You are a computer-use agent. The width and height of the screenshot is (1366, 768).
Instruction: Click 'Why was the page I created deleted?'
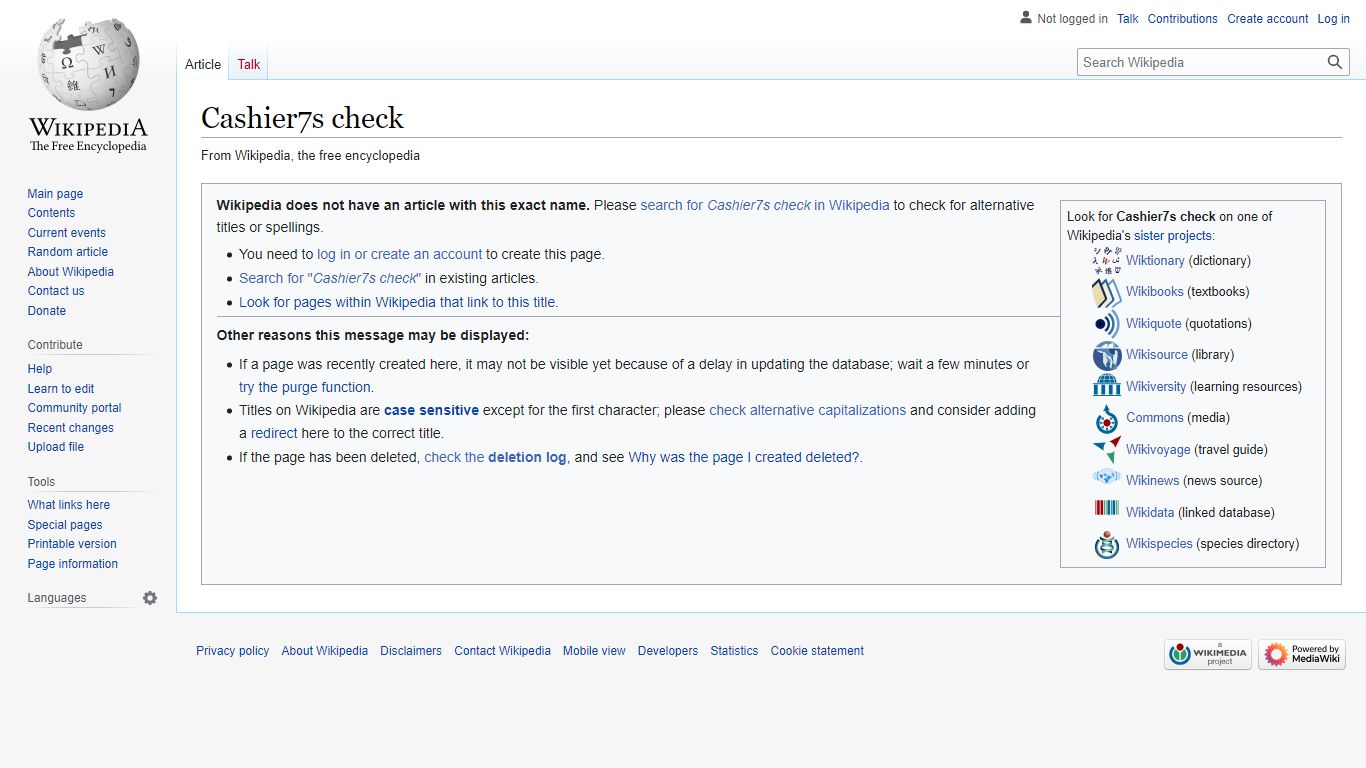coord(744,457)
